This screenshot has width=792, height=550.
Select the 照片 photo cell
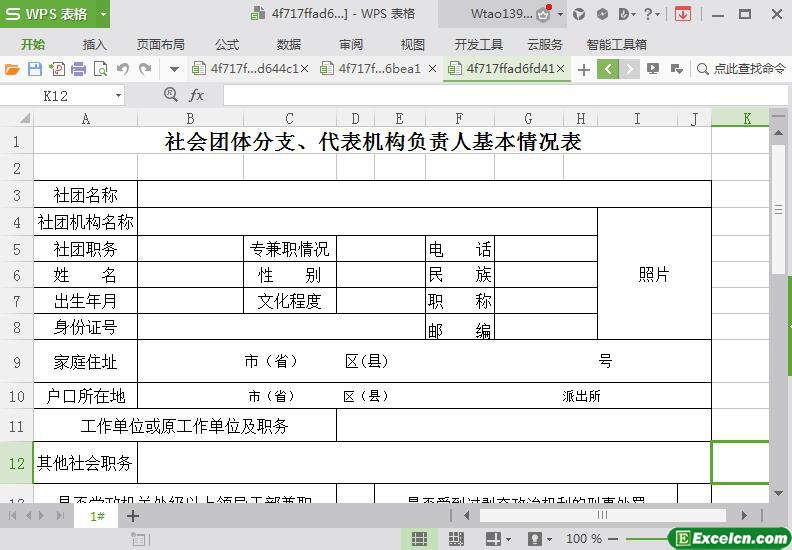[x=654, y=274]
